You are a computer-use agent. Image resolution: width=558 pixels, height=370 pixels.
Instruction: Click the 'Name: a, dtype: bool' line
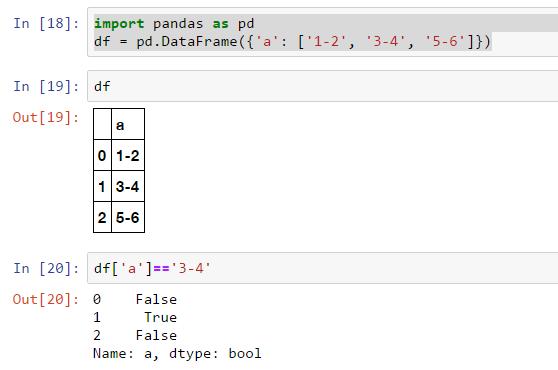(177, 353)
